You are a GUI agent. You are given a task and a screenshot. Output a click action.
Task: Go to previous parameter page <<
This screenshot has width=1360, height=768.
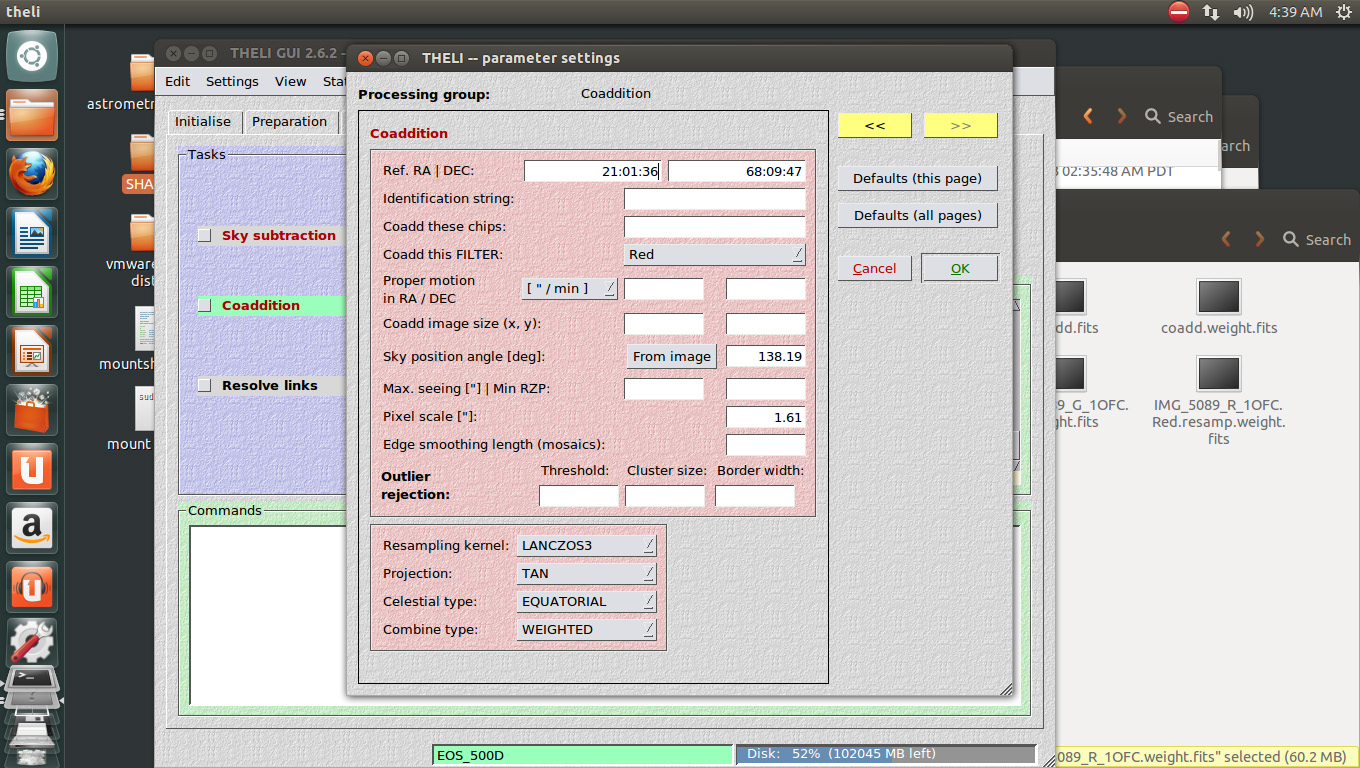pyautogui.click(x=875, y=125)
